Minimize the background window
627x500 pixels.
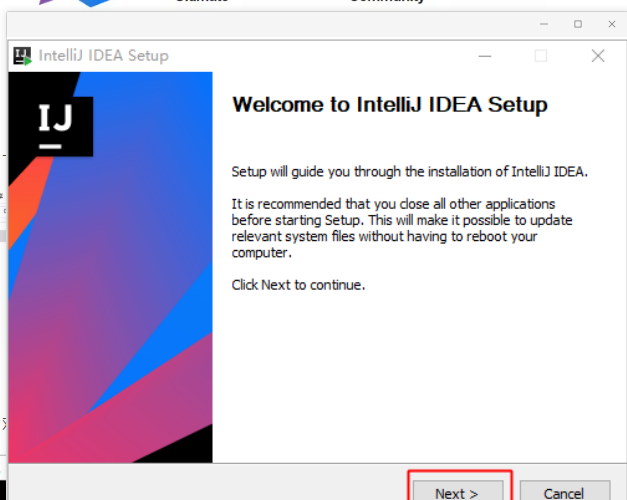pyautogui.click(x=544, y=24)
